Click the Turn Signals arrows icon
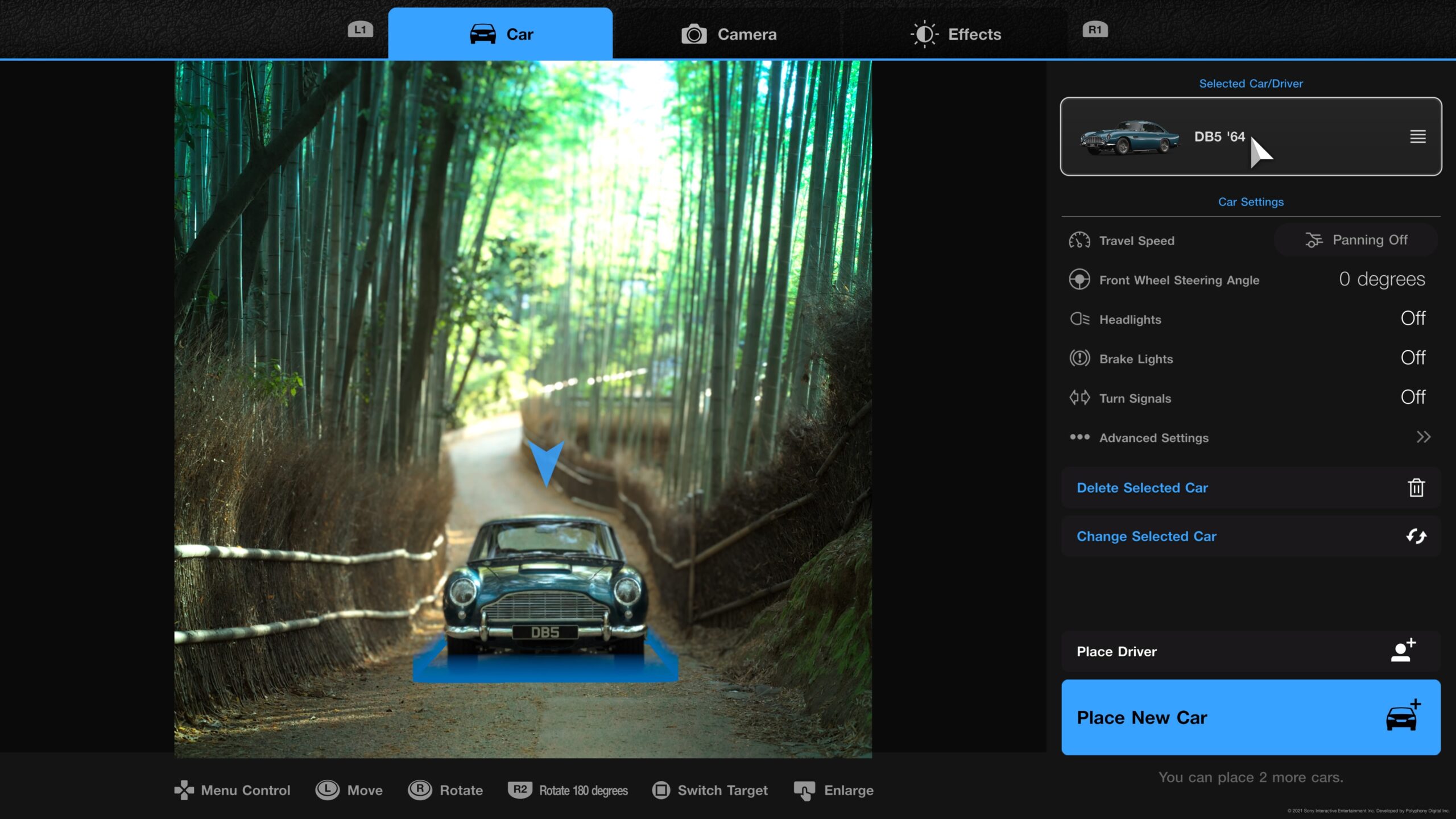Image resolution: width=1456 pixels, height=819 pixels. 1079,398
